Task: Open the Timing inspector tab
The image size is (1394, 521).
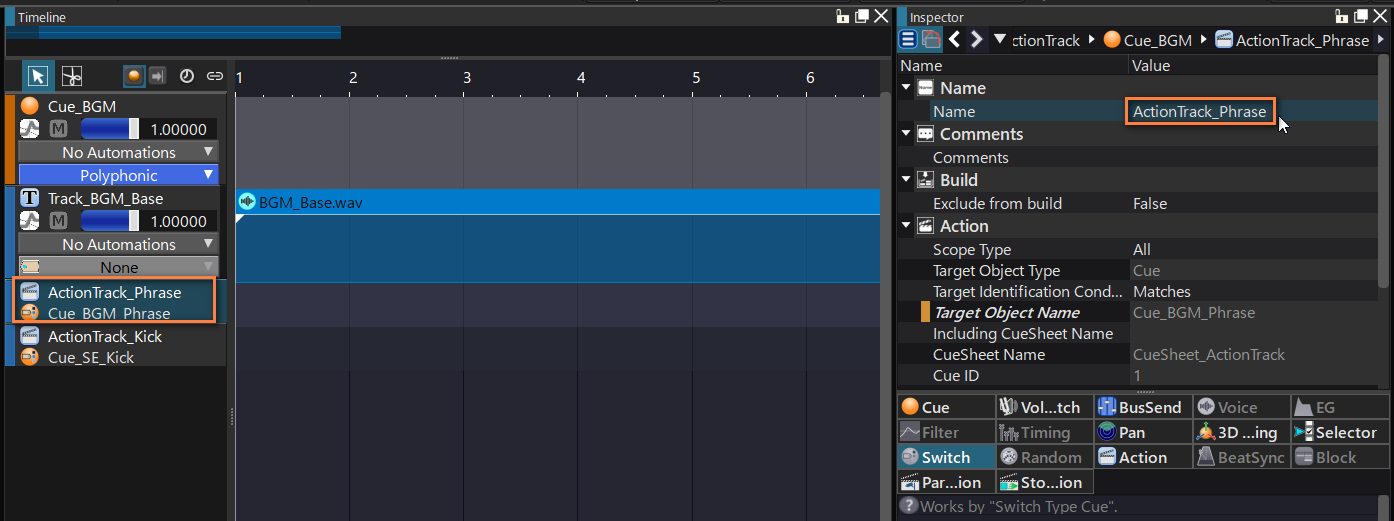Action: pos(1044,432)
